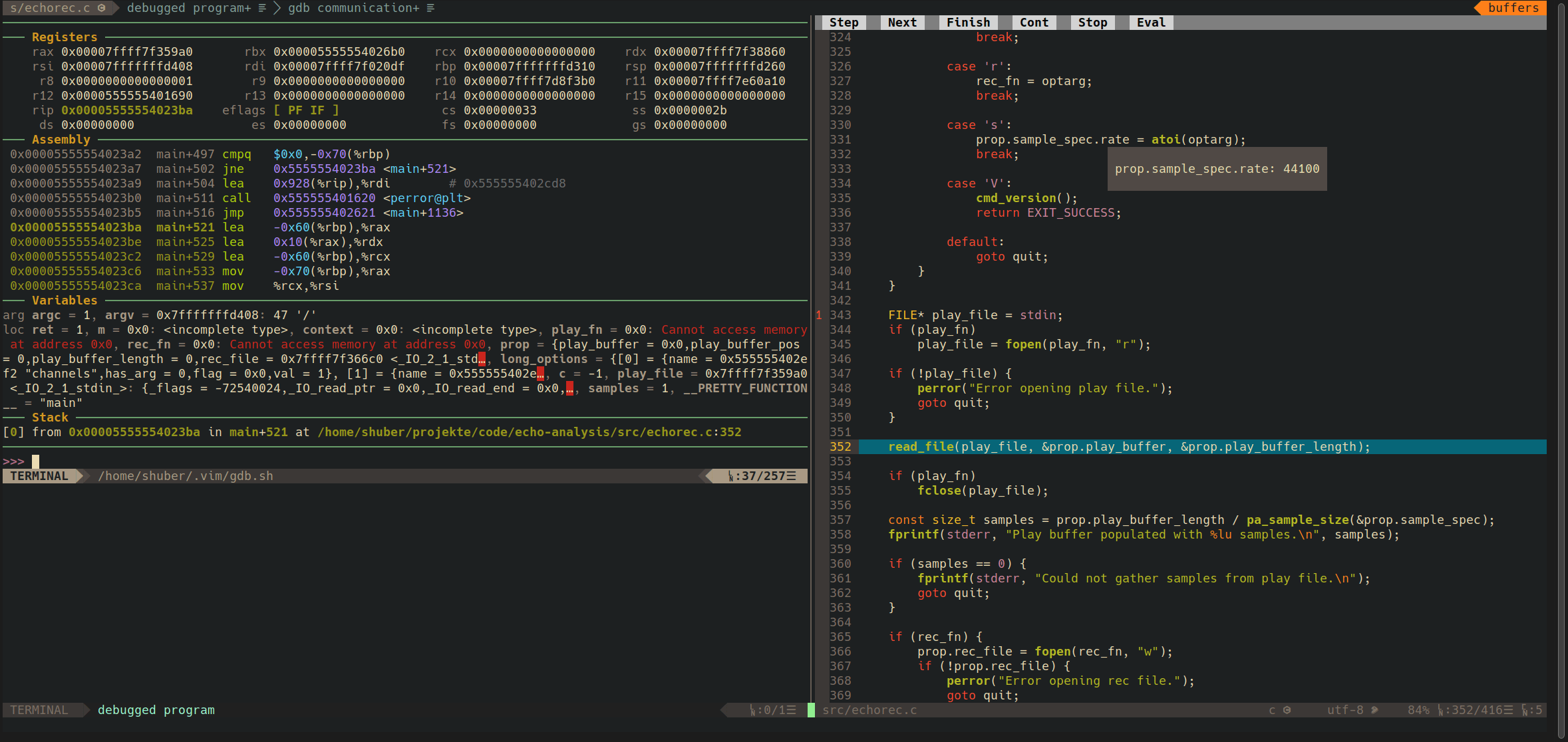Click the 0/1 position indicator in bottom-left status

click(x=773, y=710)
